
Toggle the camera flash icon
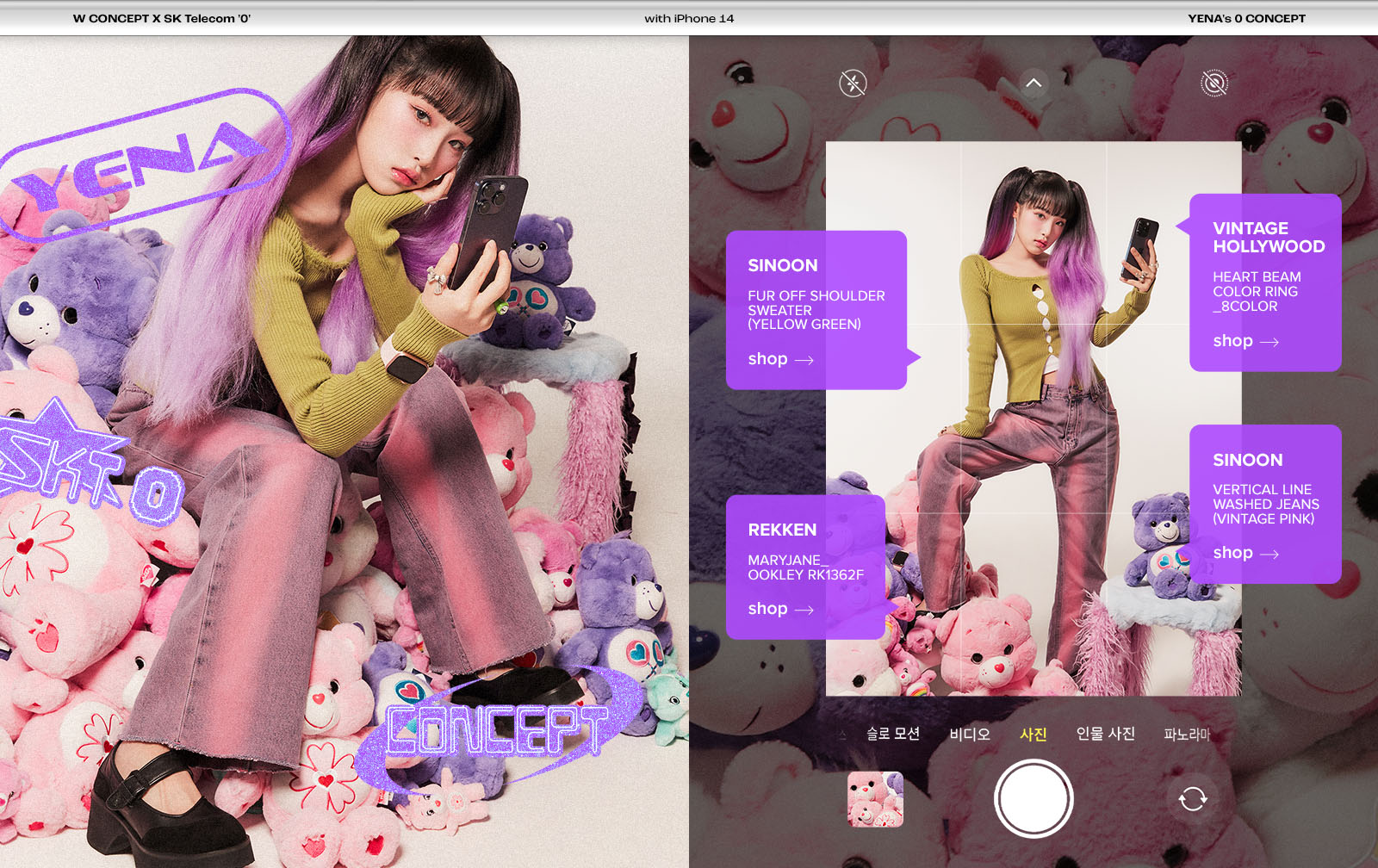(853, 84)
